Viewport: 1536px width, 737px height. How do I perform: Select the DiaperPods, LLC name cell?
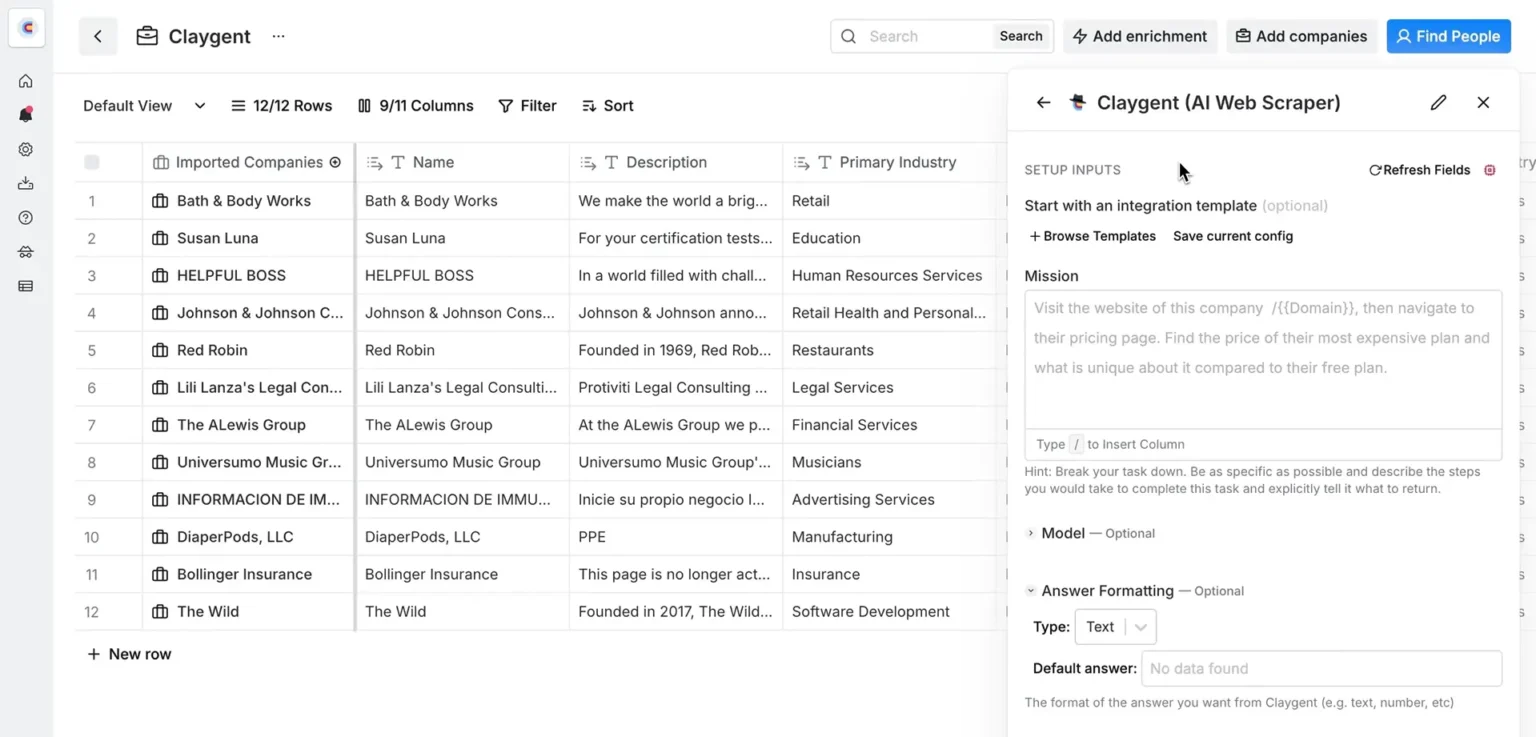click(463, 537)
